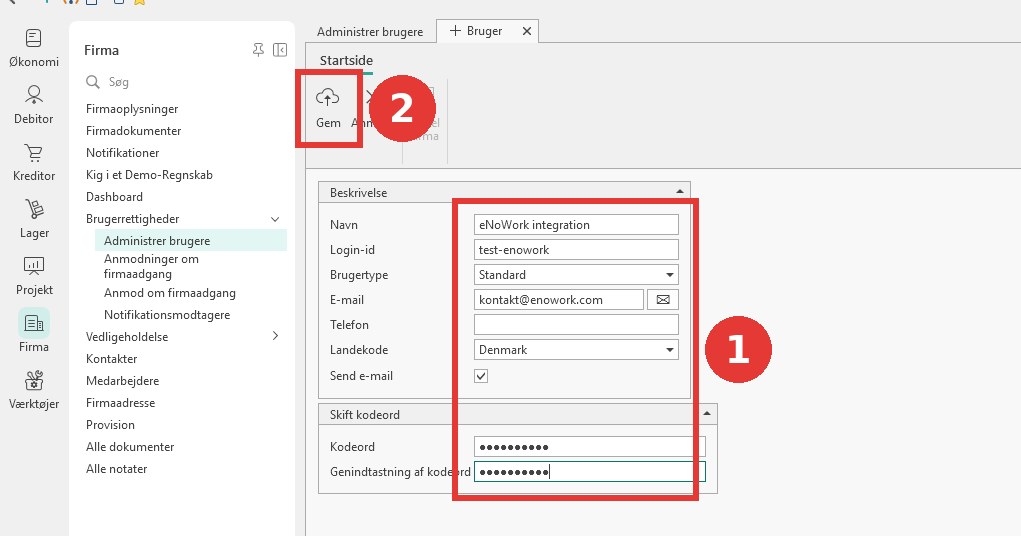Click the empty Telefon field
Screen dimensions: 1021x536
[x=576, y=324]
